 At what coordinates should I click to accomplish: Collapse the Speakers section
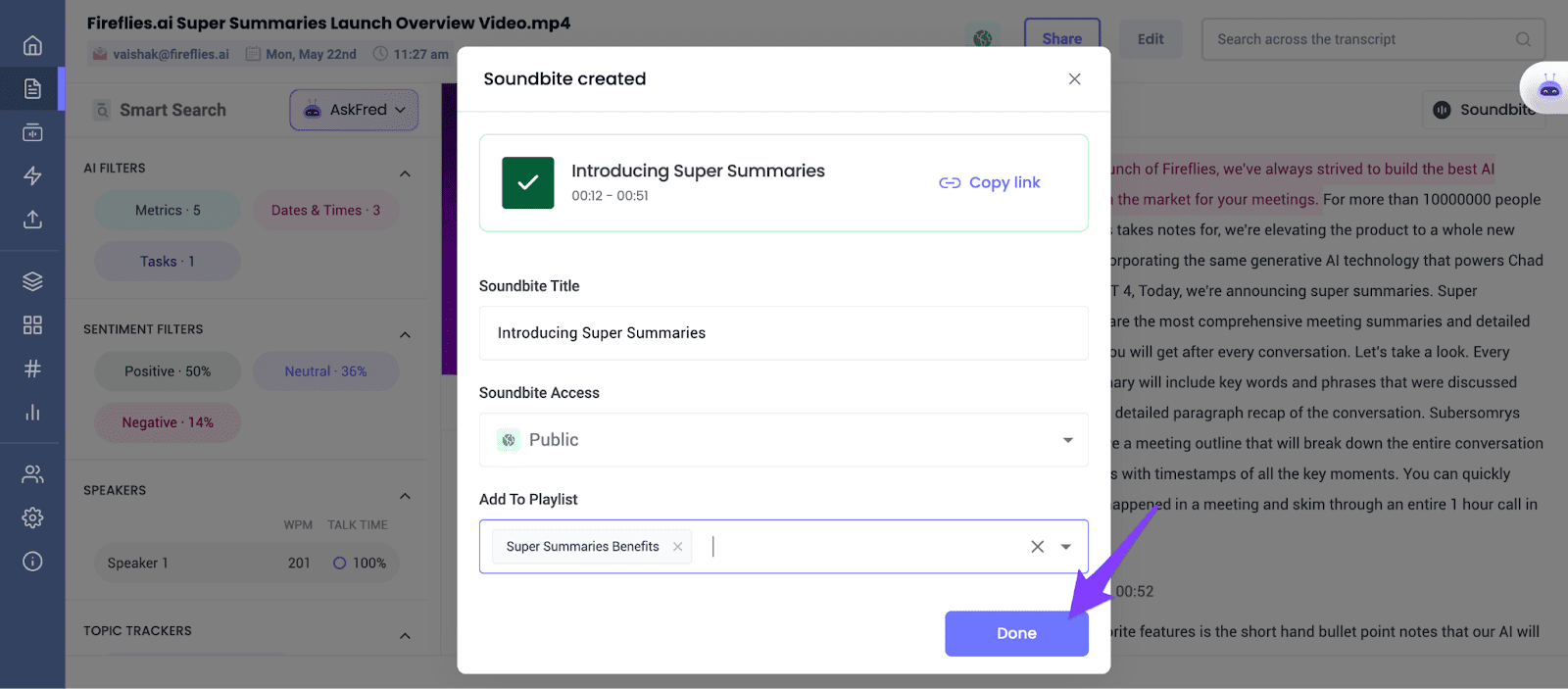point(405,495)
